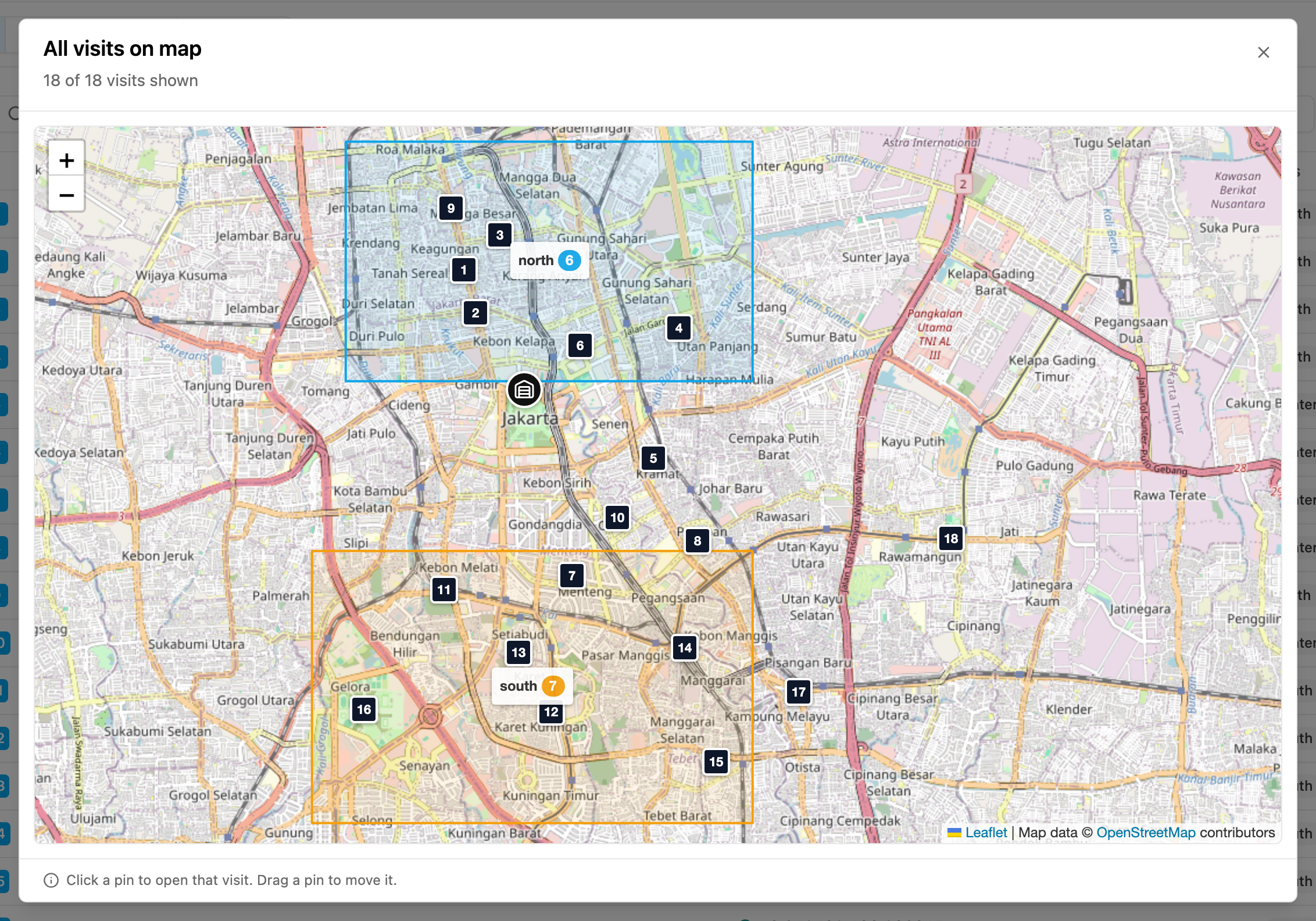1316x921 pixels.
Task: Click the "18 of 18 visits shown" text
Action: click(121, 80)
